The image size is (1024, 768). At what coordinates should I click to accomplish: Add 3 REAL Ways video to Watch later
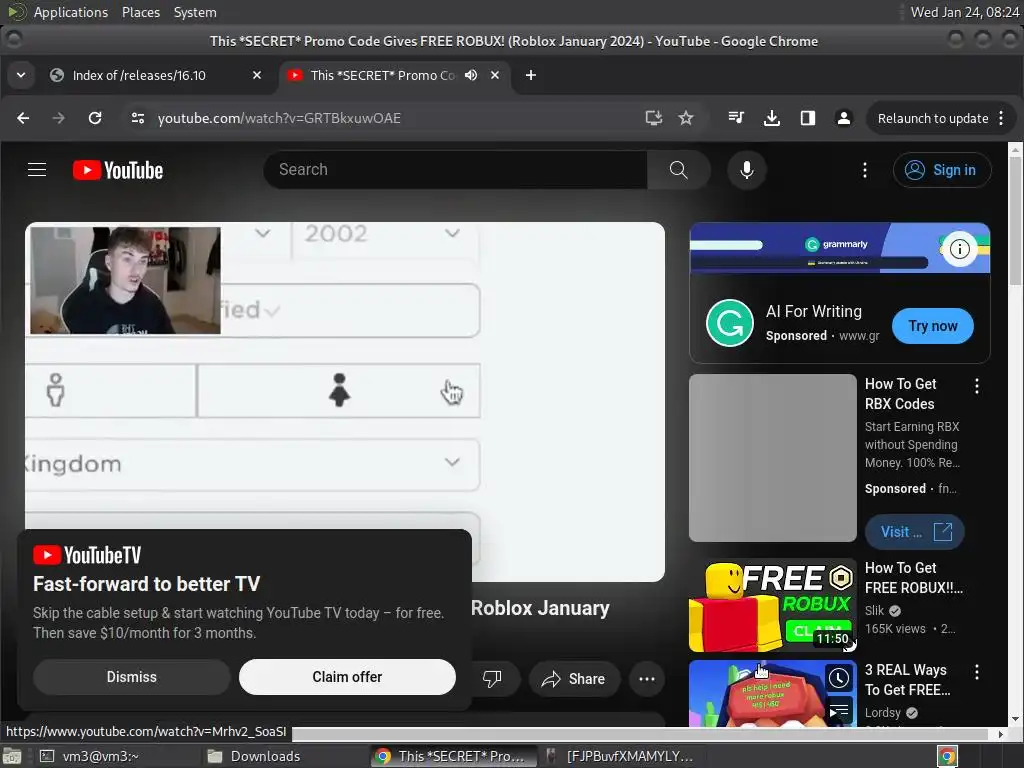point(839,679)
